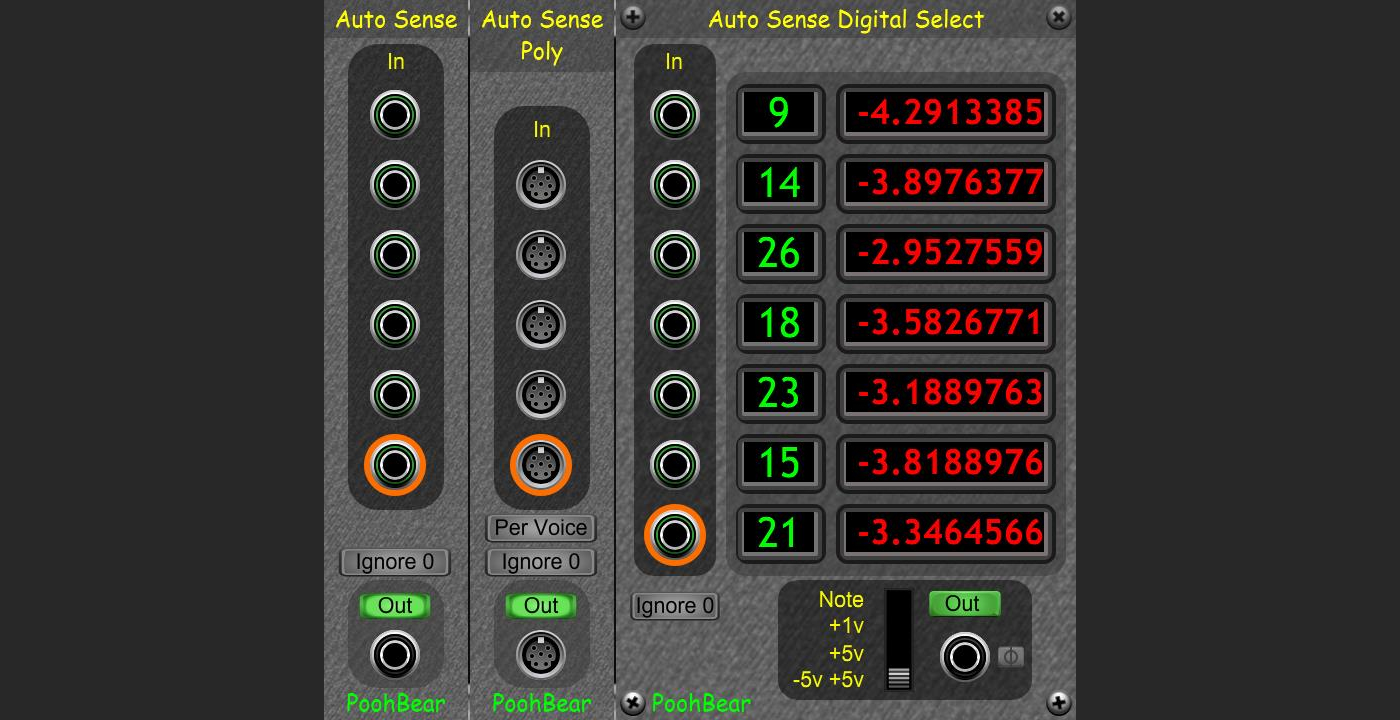
Task: Toggle the Out button on Auto Sense Poly
Action: click(541, 605)
